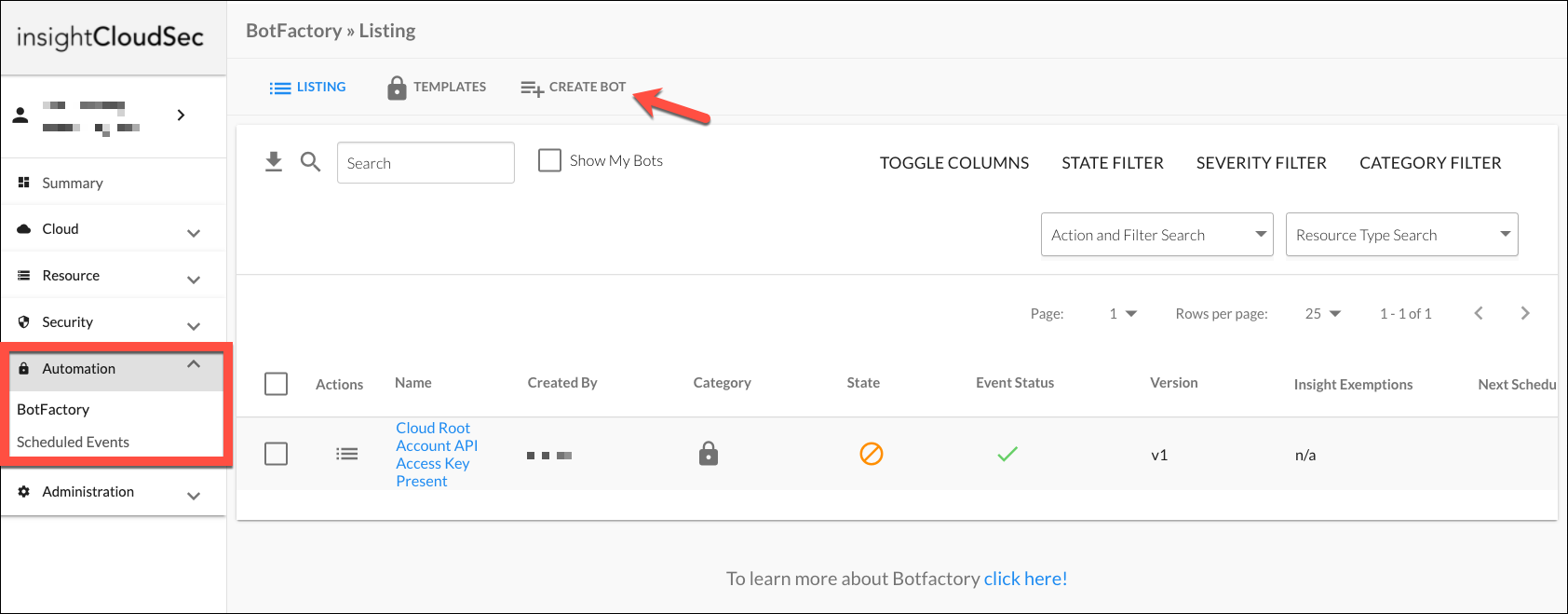Tick the select-all bots header checkbox
Viewport: 1568px width, 614px height.
[x=276, y=384]
